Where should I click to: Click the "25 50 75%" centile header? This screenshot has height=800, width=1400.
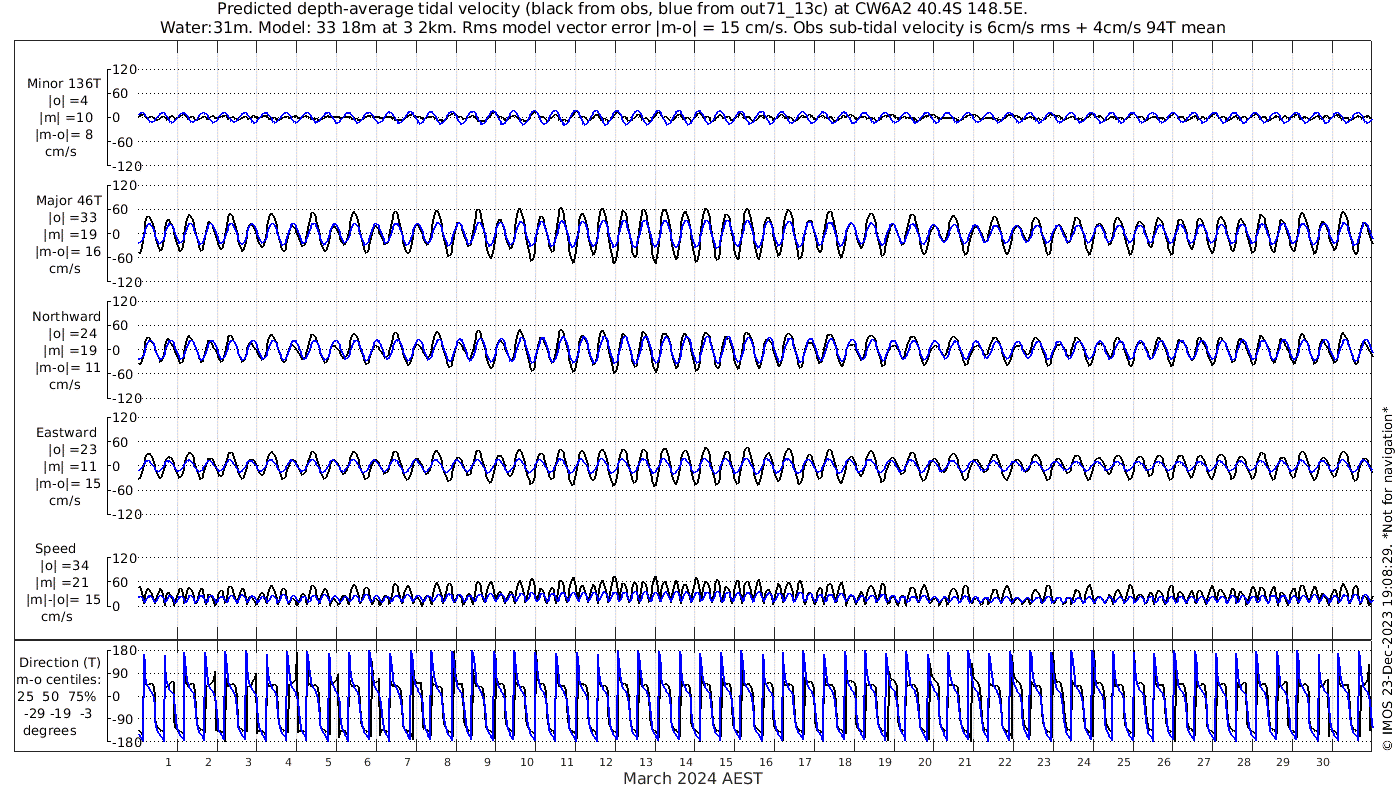(x=56, y=696)
